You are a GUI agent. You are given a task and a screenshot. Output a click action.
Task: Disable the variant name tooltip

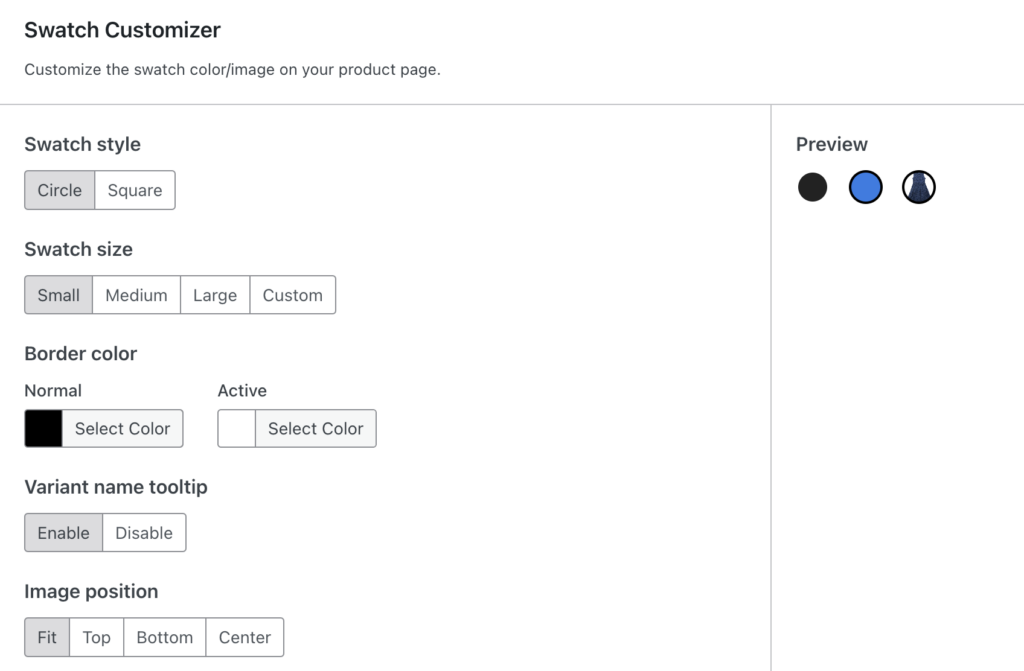tap(144, 532)
